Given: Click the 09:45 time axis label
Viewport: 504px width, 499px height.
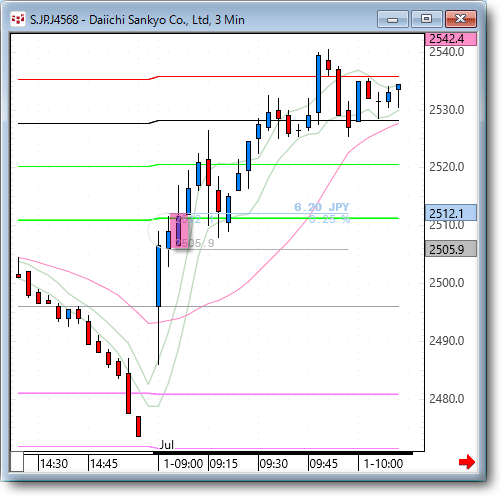Looking at the screenshot, I should tap(324, 464).
